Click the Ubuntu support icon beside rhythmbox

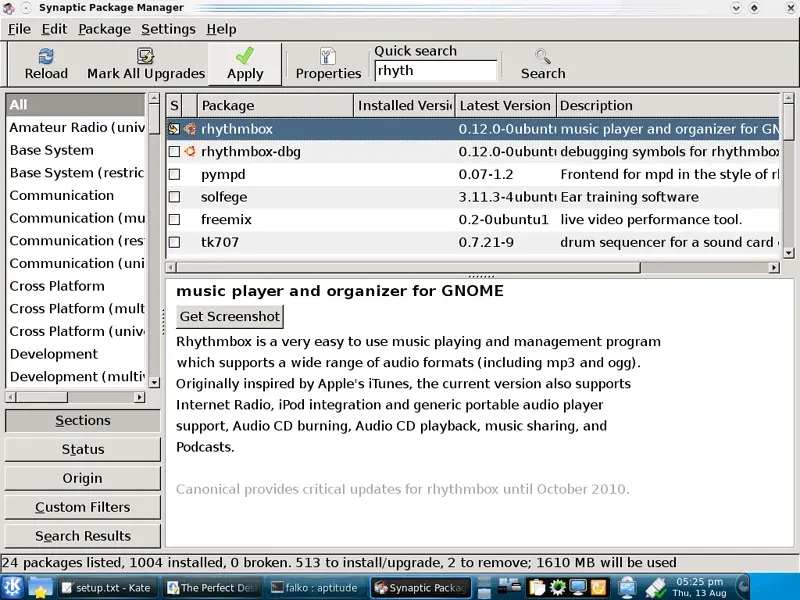click(x=190, y=129)
